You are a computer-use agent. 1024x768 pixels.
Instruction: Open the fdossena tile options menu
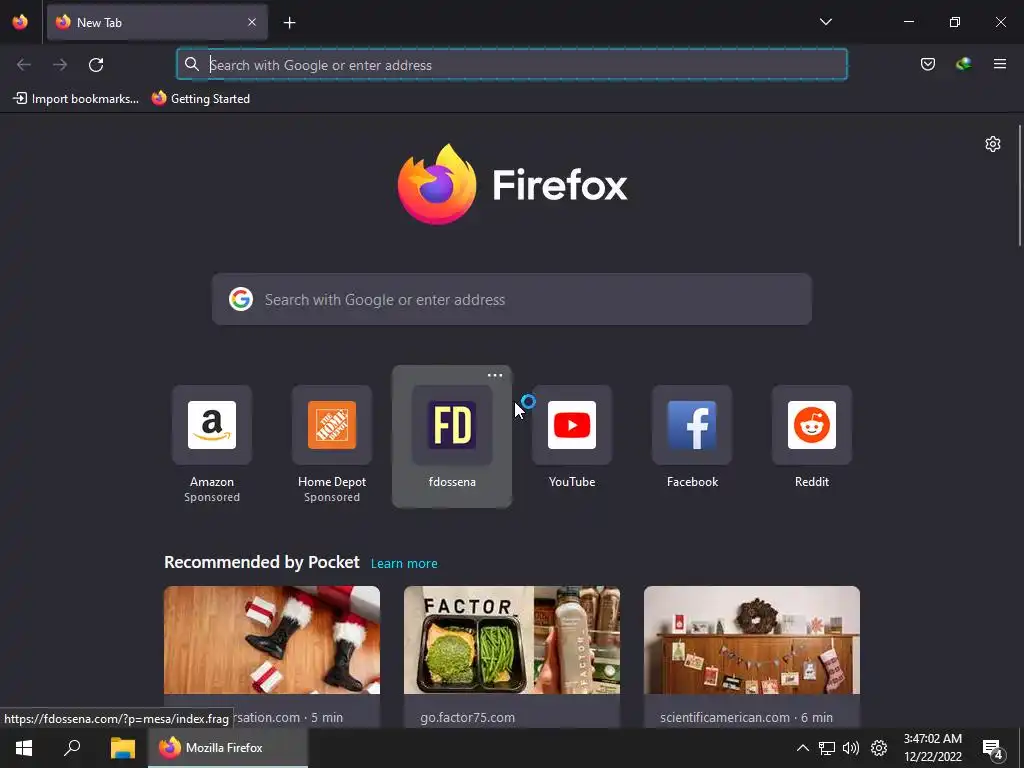tap(495, 376)
